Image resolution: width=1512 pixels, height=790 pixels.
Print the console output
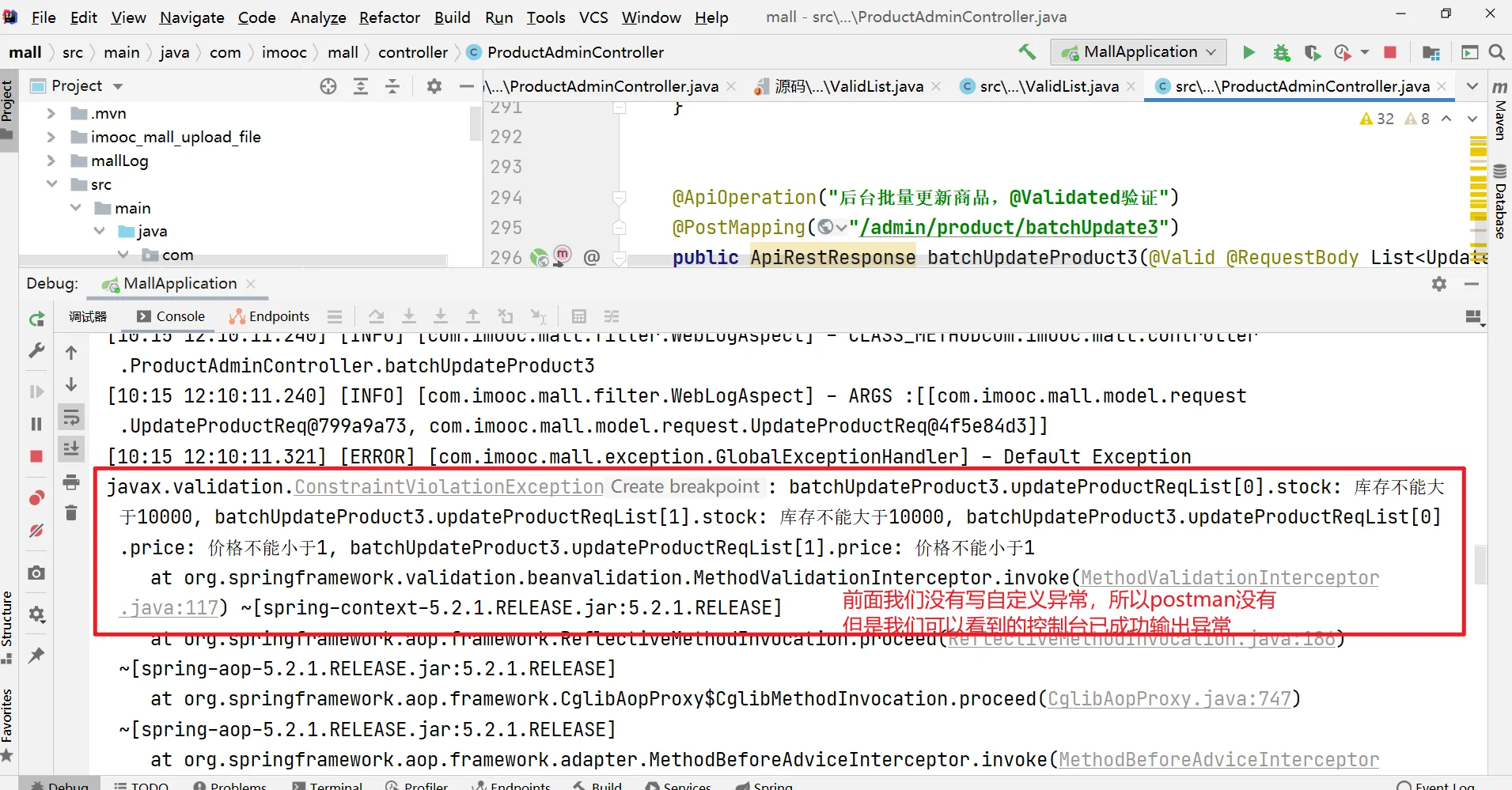(71, 482)
